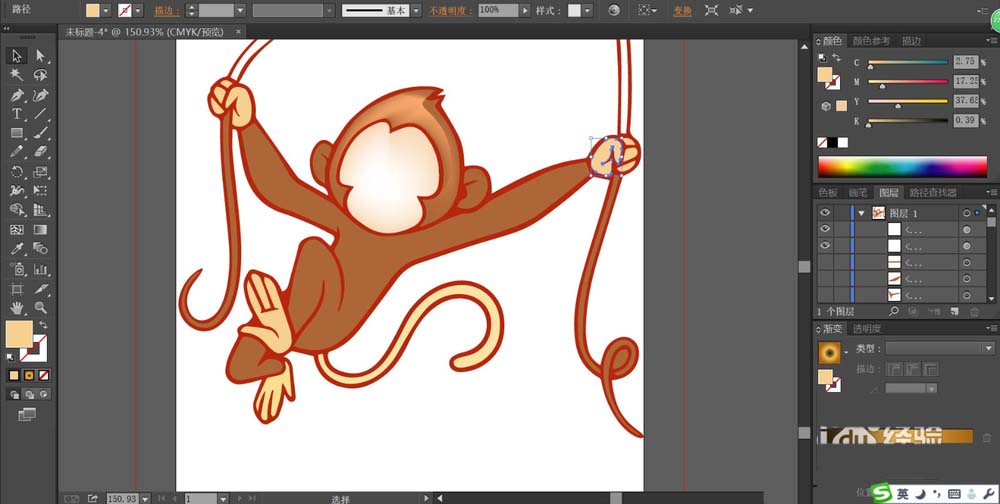Click the Recolor Artwork wheel icon
Screen dimensions: 1000x504
(614, 10)
